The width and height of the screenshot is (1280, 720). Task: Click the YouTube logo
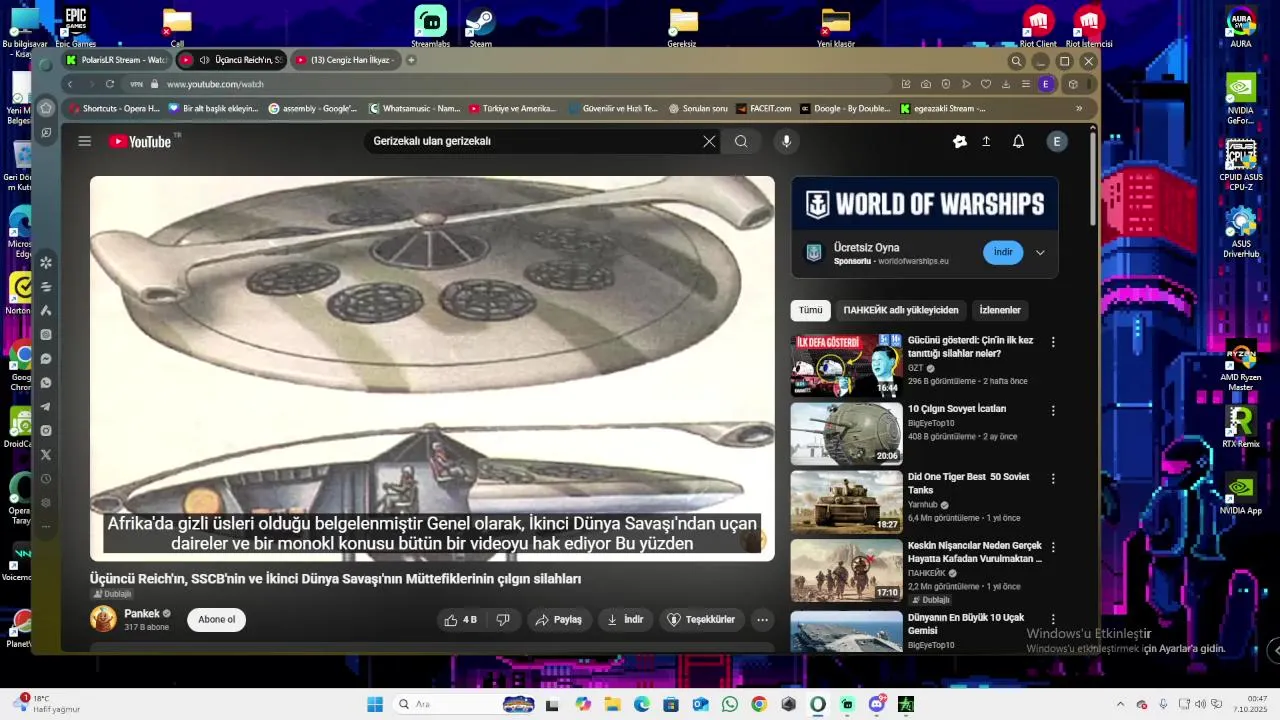click(140, 142)
